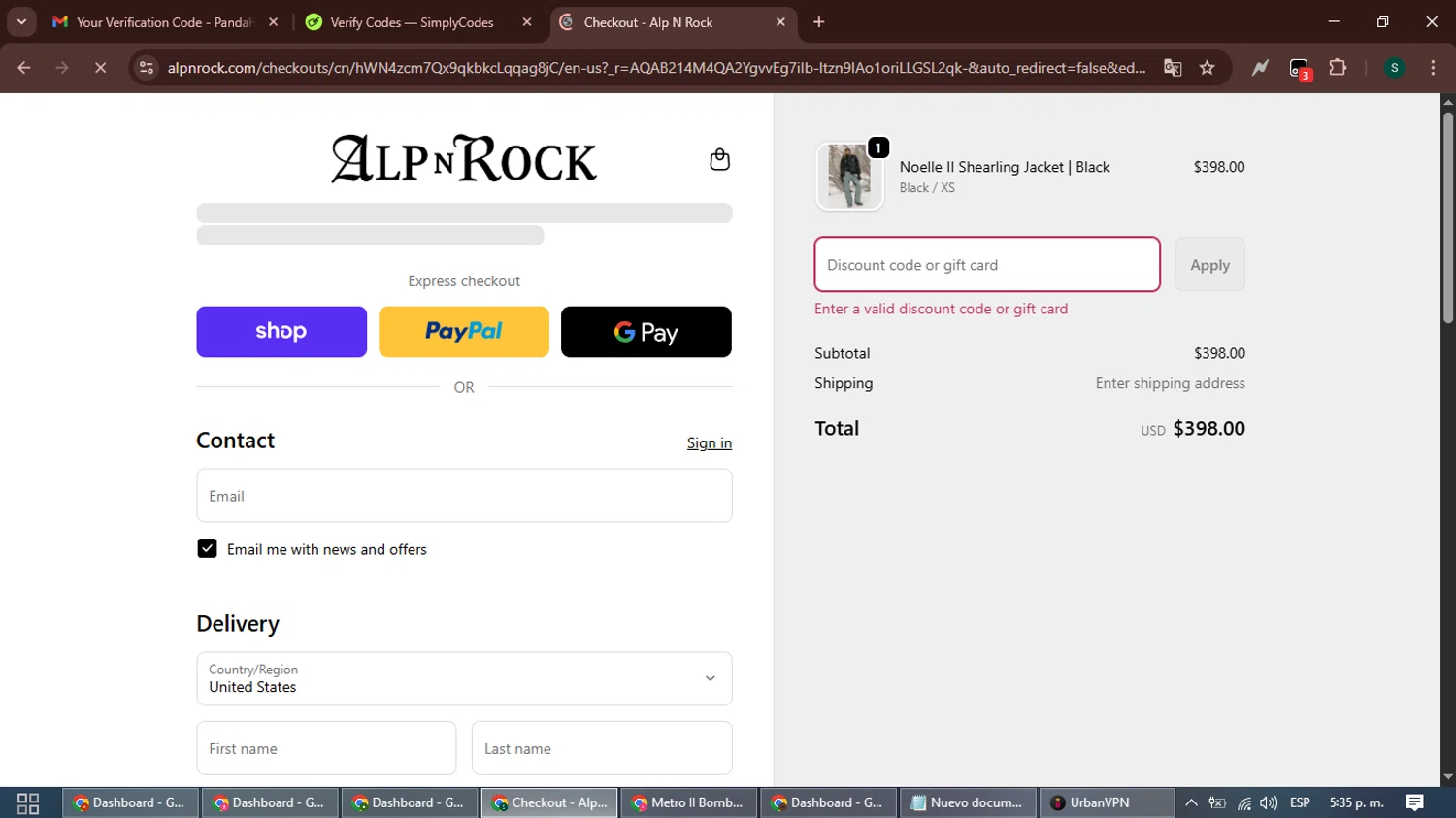Show hidden system tray icons

point(1191,803)
